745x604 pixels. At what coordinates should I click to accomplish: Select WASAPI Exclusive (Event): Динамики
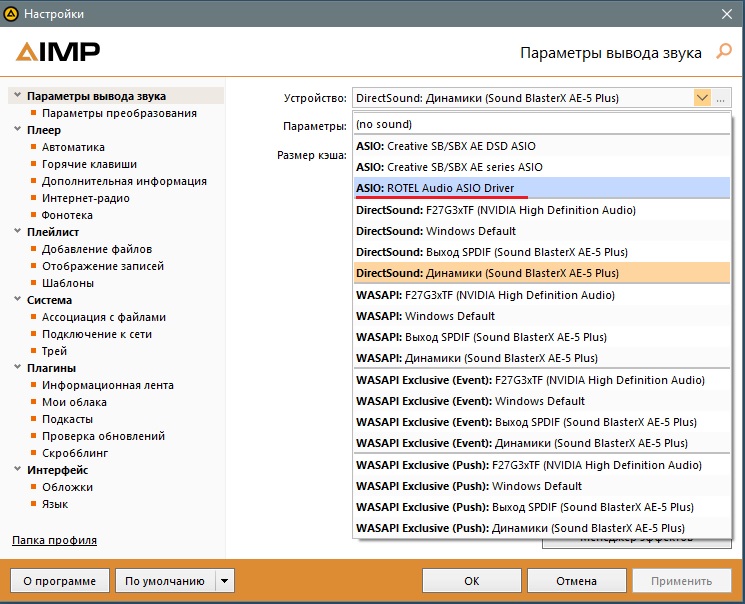pos(542,443)
